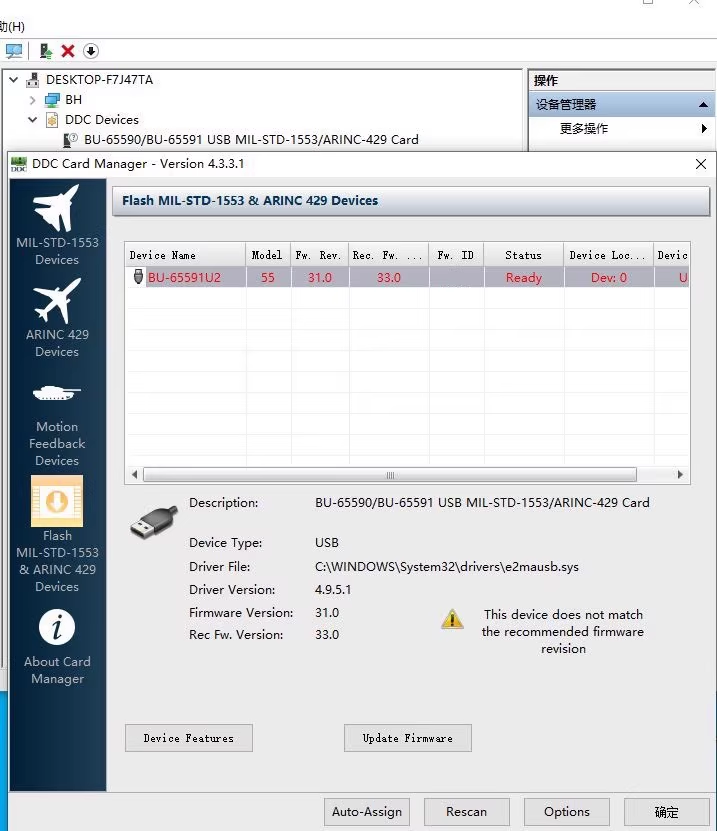Open ARINC 429 Devices airplane icon

coord(57,300)
